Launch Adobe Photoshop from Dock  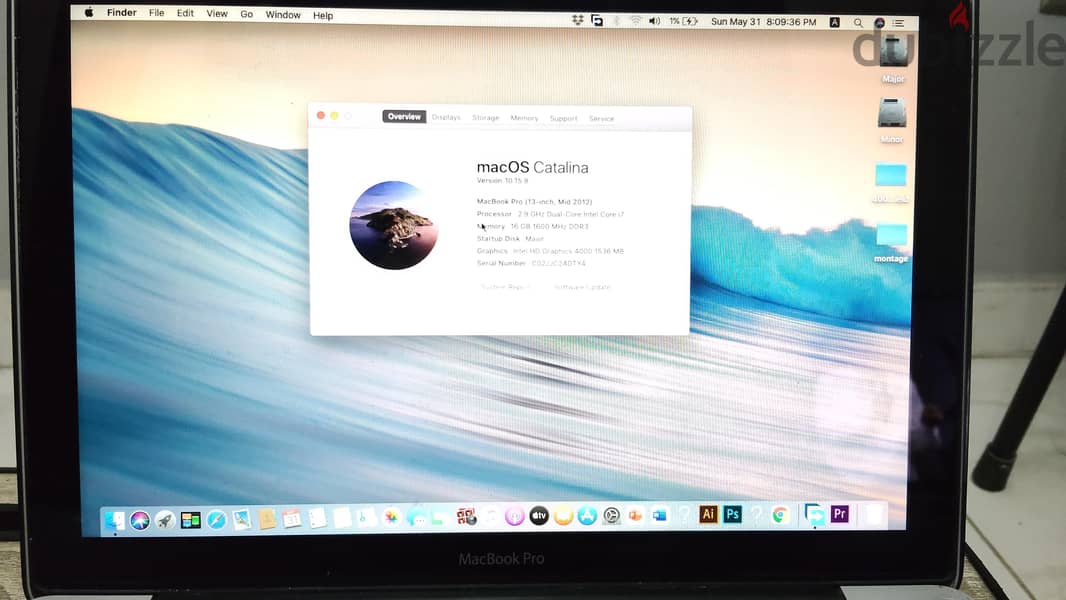[732, 514]
